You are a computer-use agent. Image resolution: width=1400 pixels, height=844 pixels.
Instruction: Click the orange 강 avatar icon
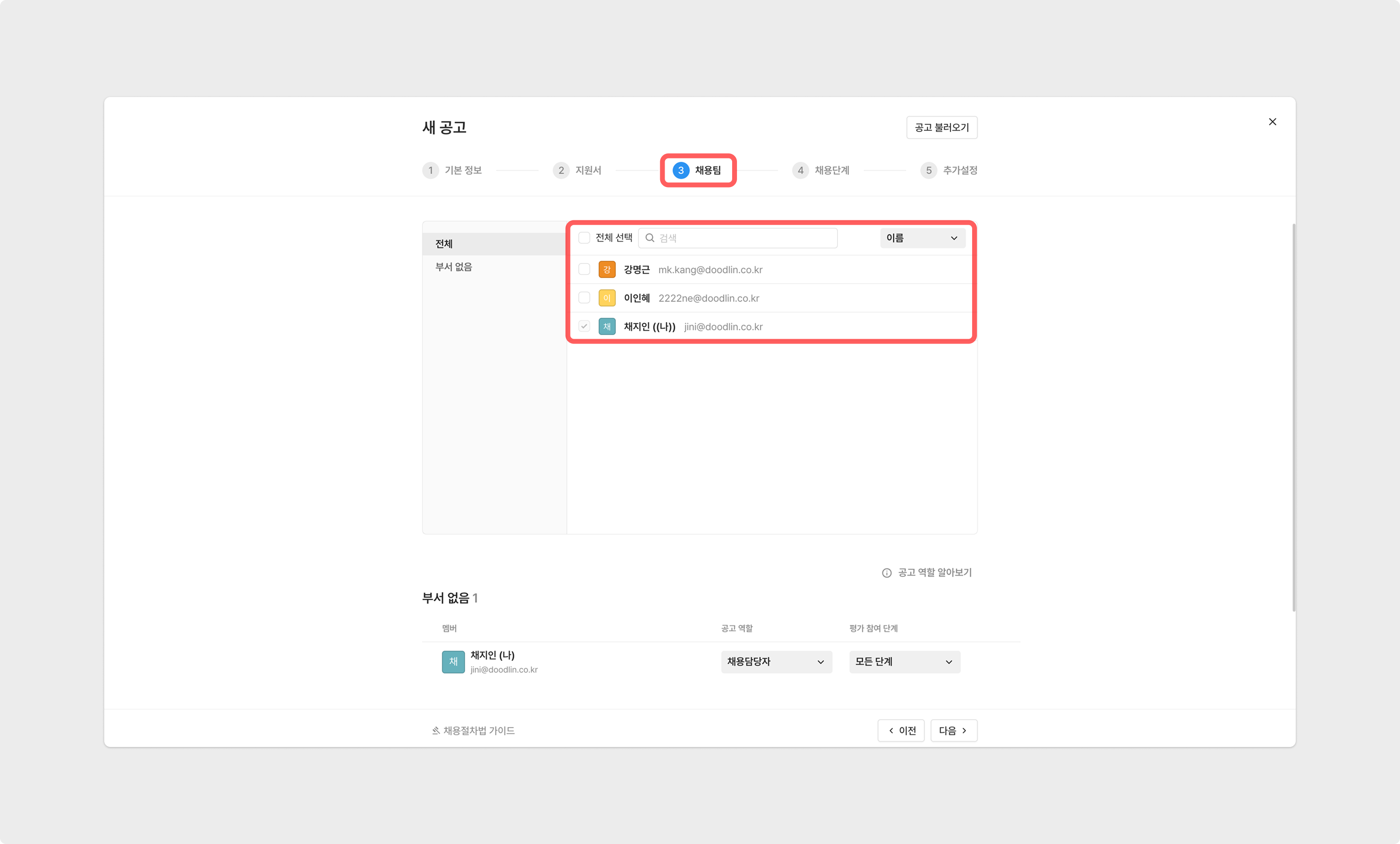607,269
